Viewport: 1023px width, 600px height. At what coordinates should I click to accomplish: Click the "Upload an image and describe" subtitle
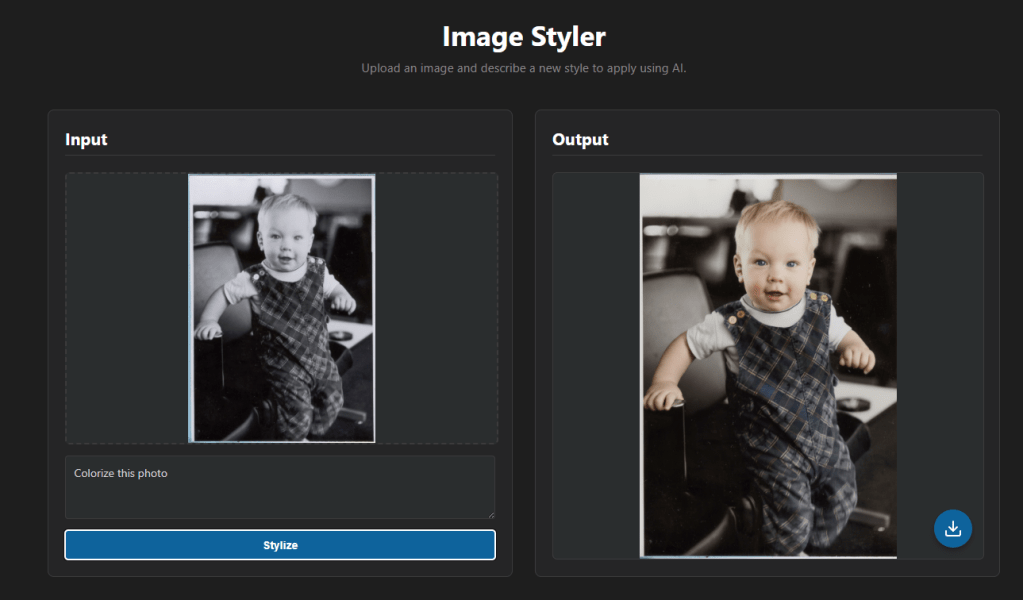point(523,69)
